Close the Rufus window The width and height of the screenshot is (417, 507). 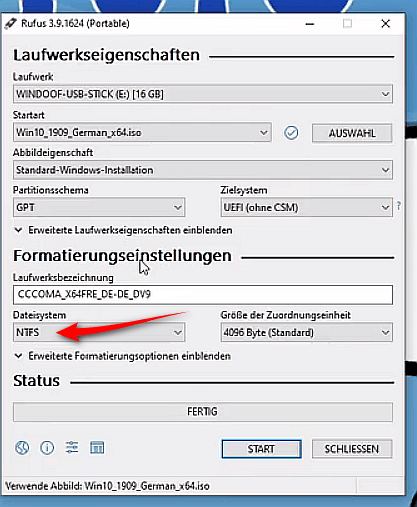coord(386,24)
